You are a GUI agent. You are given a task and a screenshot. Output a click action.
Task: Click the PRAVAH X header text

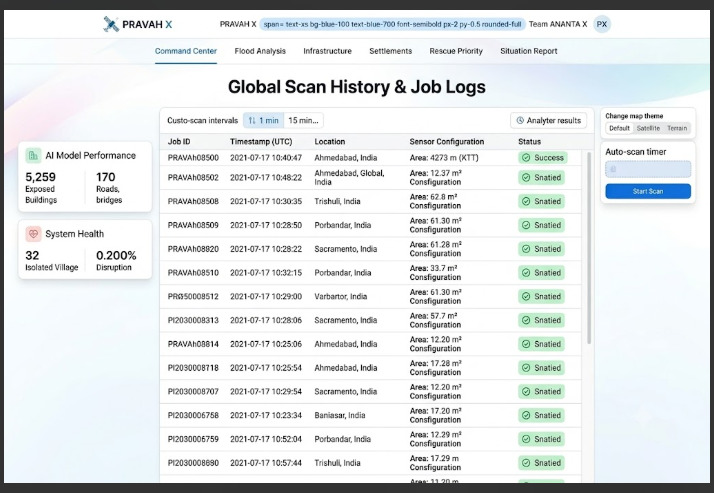click(238, 24)
